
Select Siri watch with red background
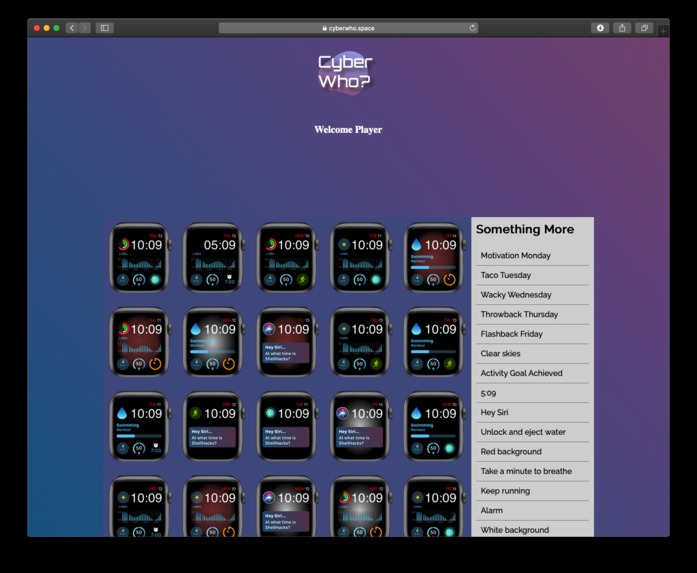[x=288, y=342]
